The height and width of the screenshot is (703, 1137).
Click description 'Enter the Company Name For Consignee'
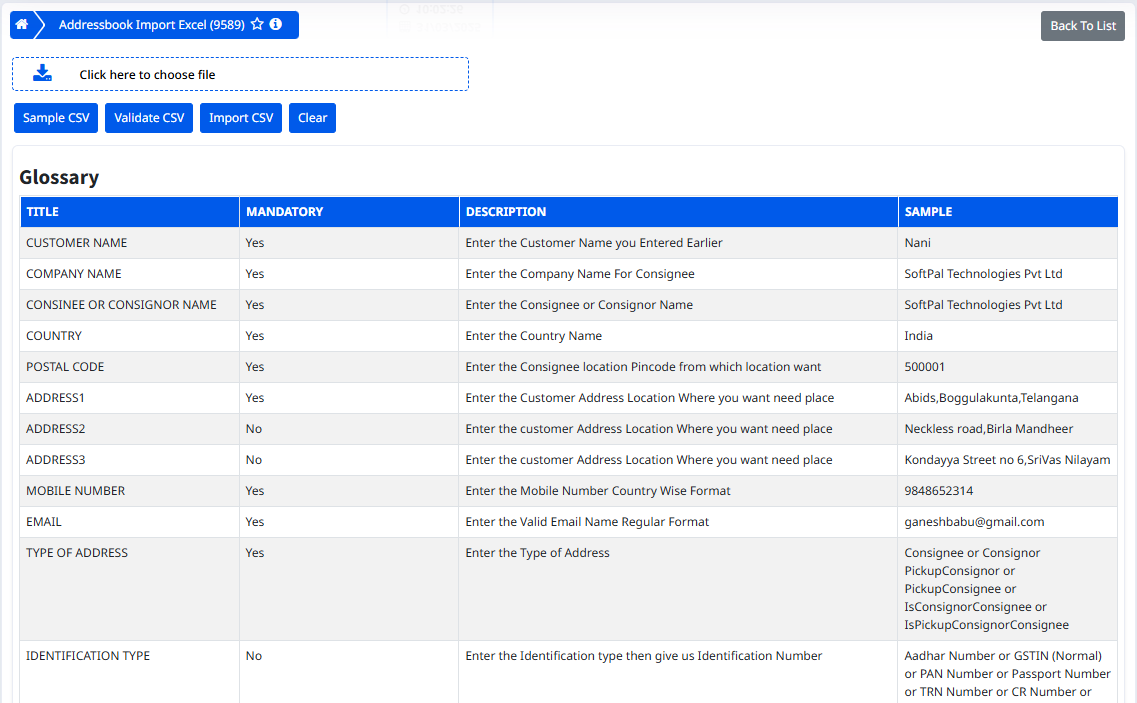point(580,274)
